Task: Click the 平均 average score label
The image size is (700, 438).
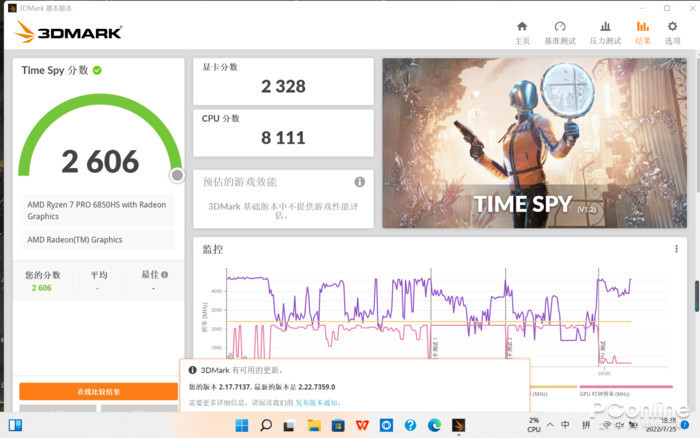Action: pyautogui.click(x=99, y=275)
